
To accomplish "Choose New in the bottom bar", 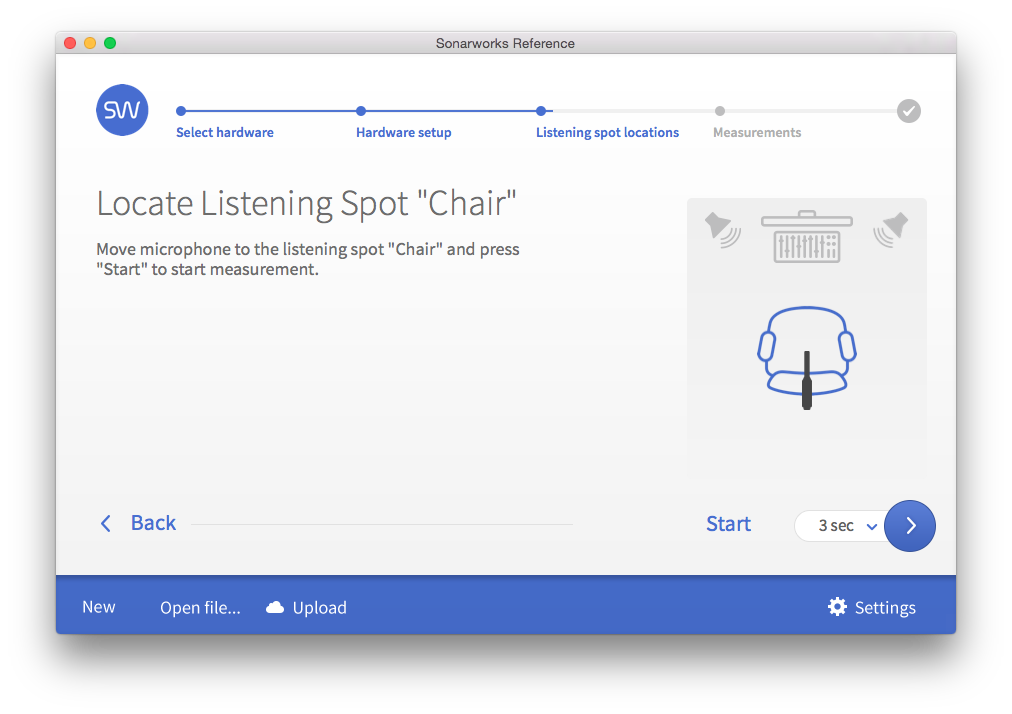I will [99, 607].
